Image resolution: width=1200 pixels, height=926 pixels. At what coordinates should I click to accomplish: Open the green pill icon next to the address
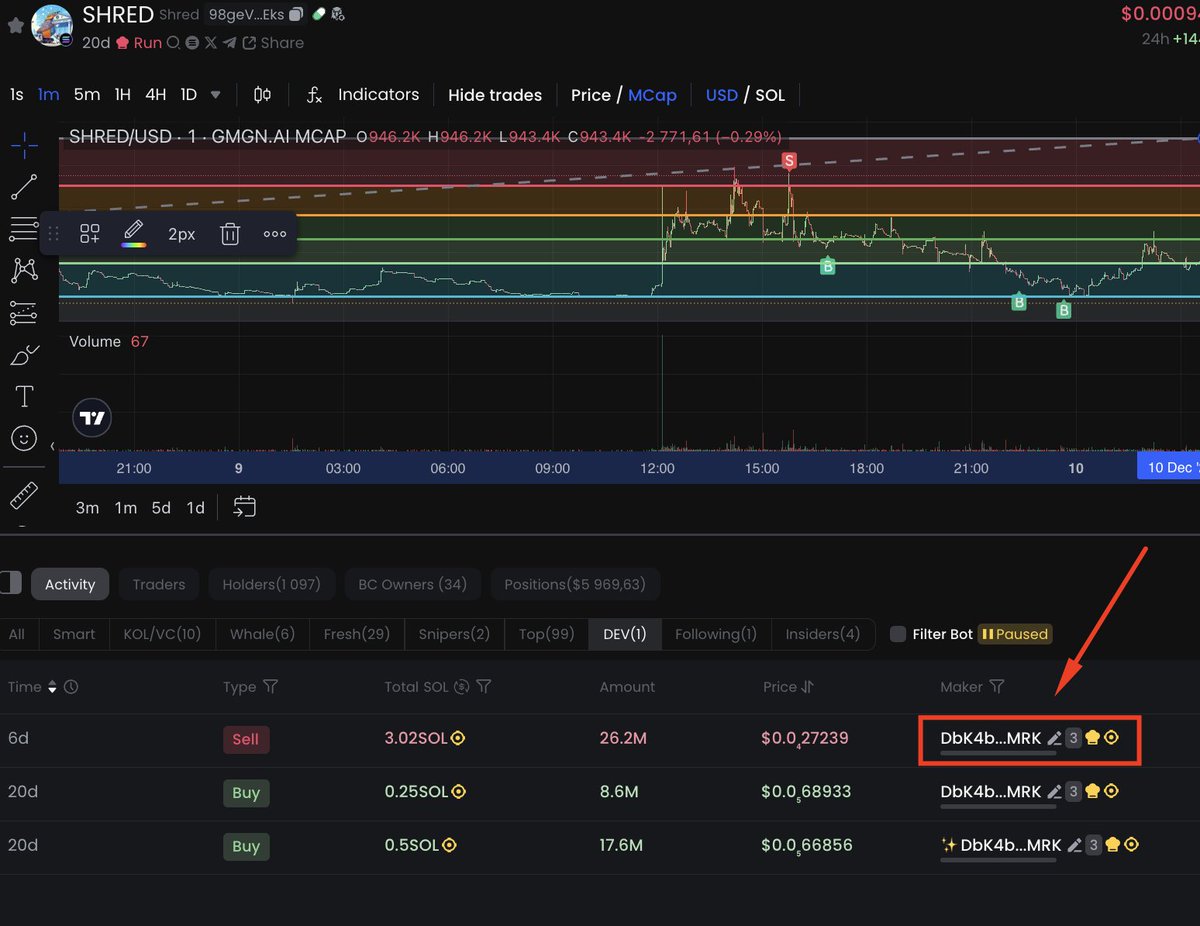coord(319,15)
